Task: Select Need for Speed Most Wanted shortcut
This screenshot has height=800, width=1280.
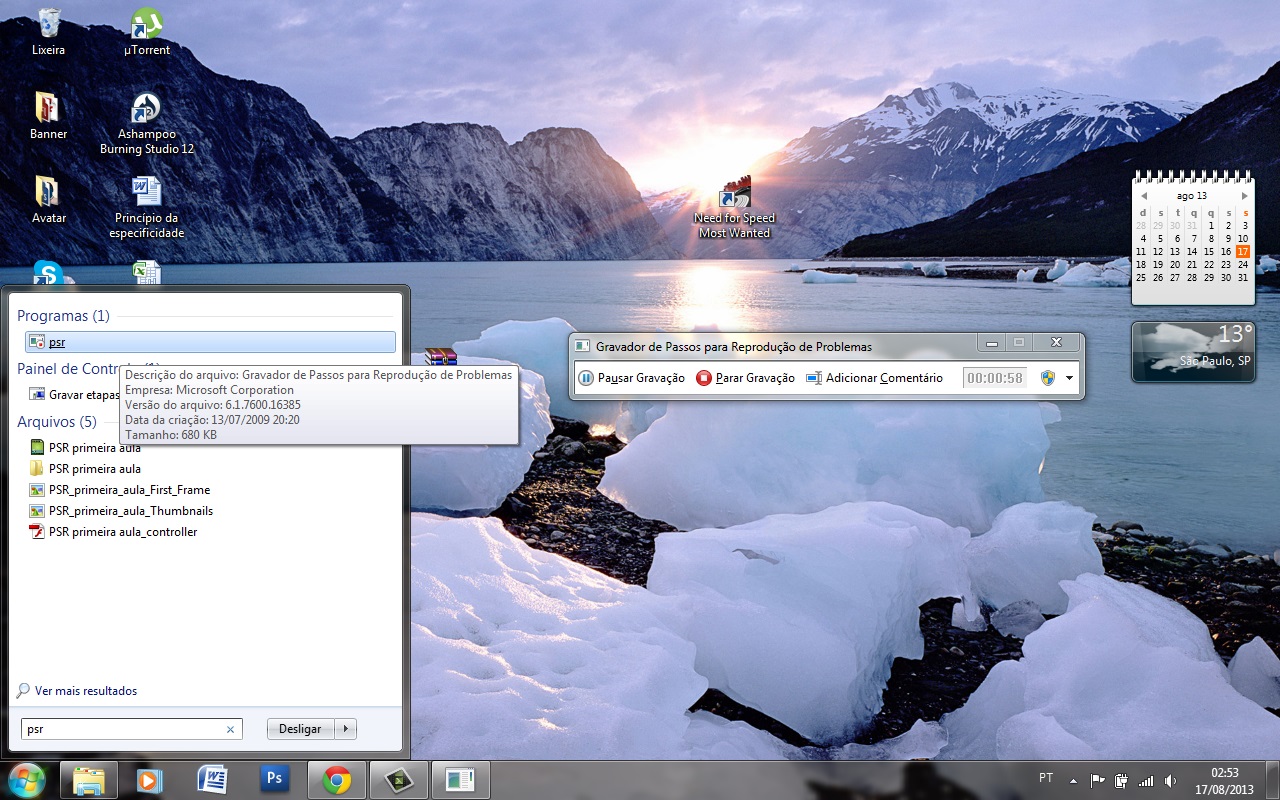Action: point(735,208)
